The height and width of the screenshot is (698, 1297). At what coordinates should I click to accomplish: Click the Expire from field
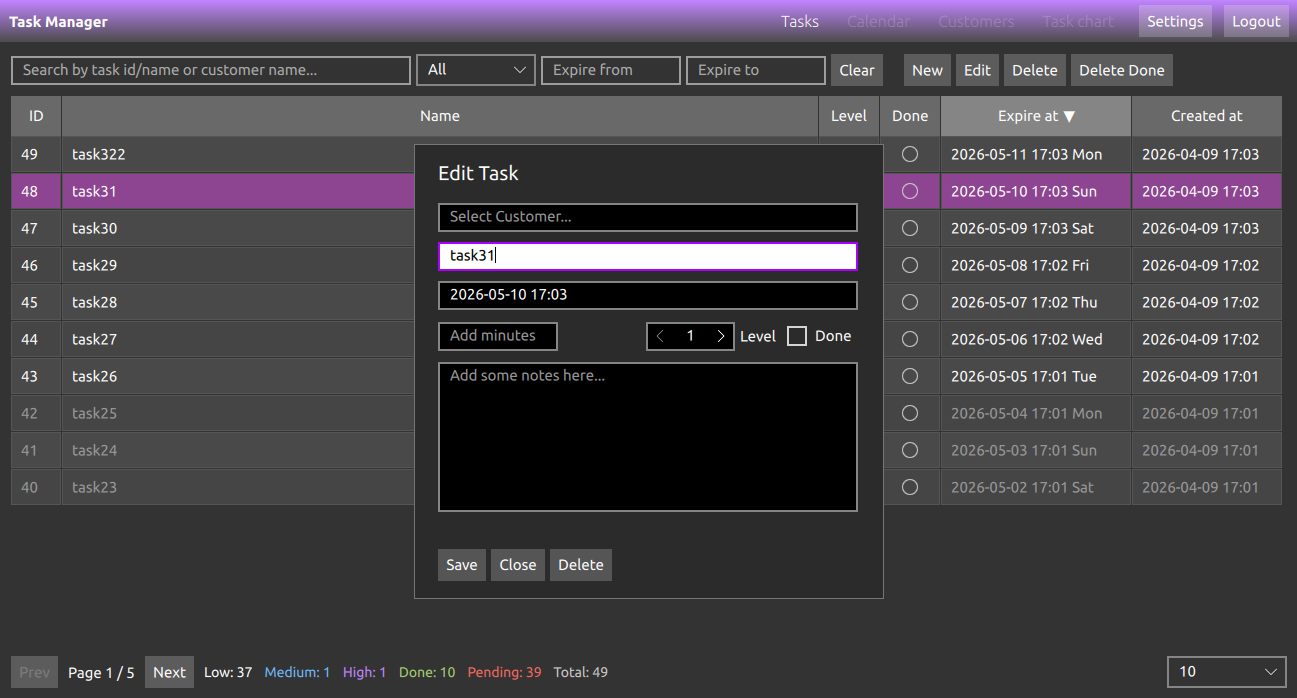click(611, 70)
